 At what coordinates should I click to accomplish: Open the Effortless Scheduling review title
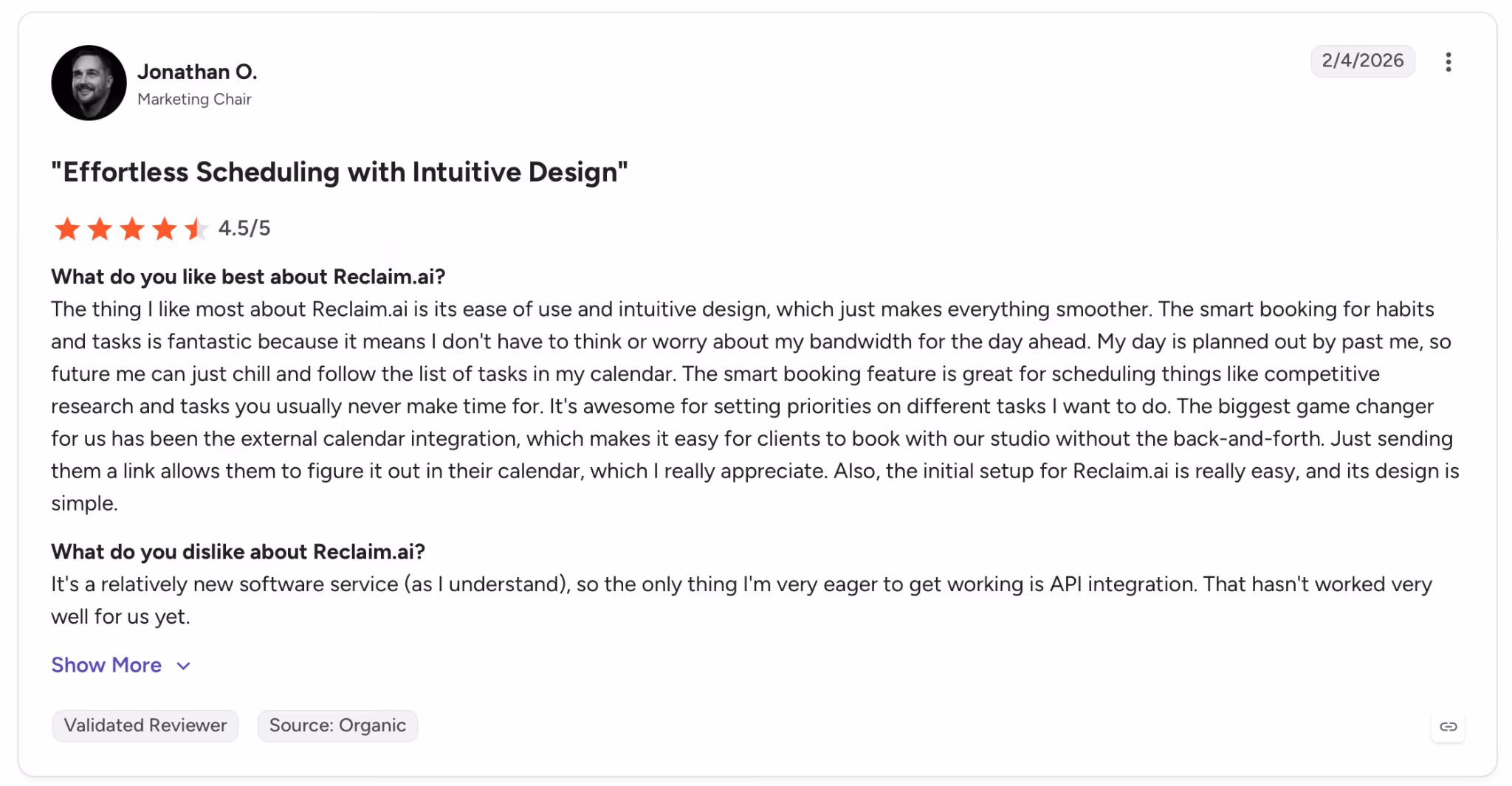click(x=340, y=172)
